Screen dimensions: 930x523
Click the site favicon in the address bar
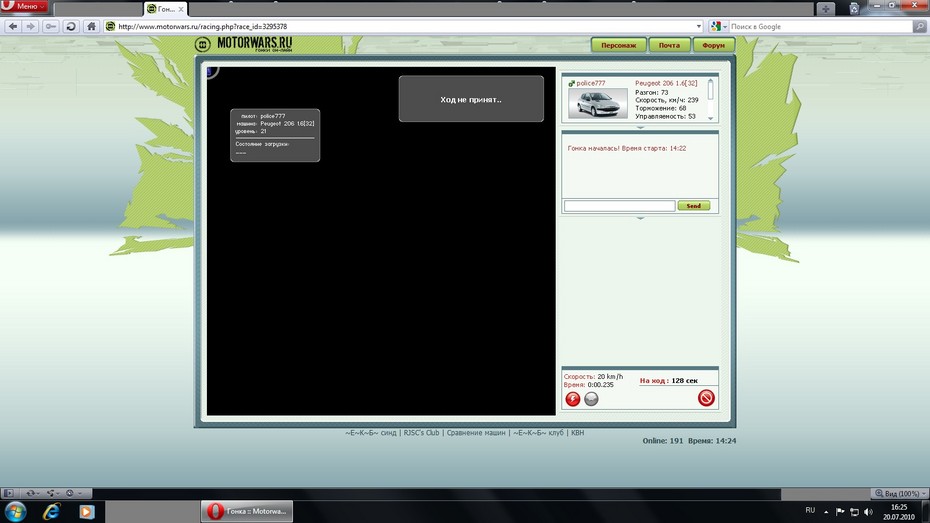[x=110, y=26]
